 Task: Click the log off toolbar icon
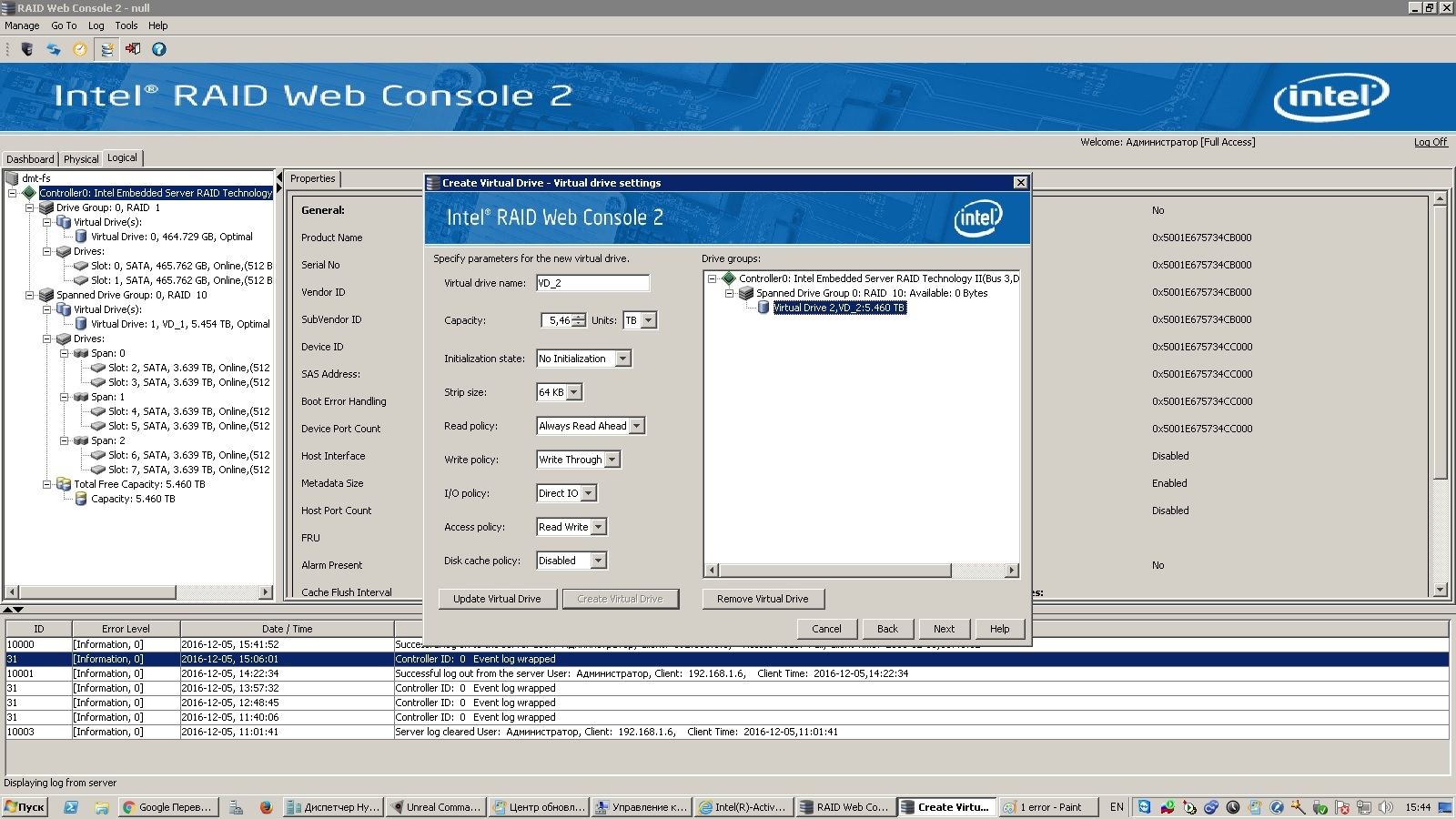click(x=133, y=49)
